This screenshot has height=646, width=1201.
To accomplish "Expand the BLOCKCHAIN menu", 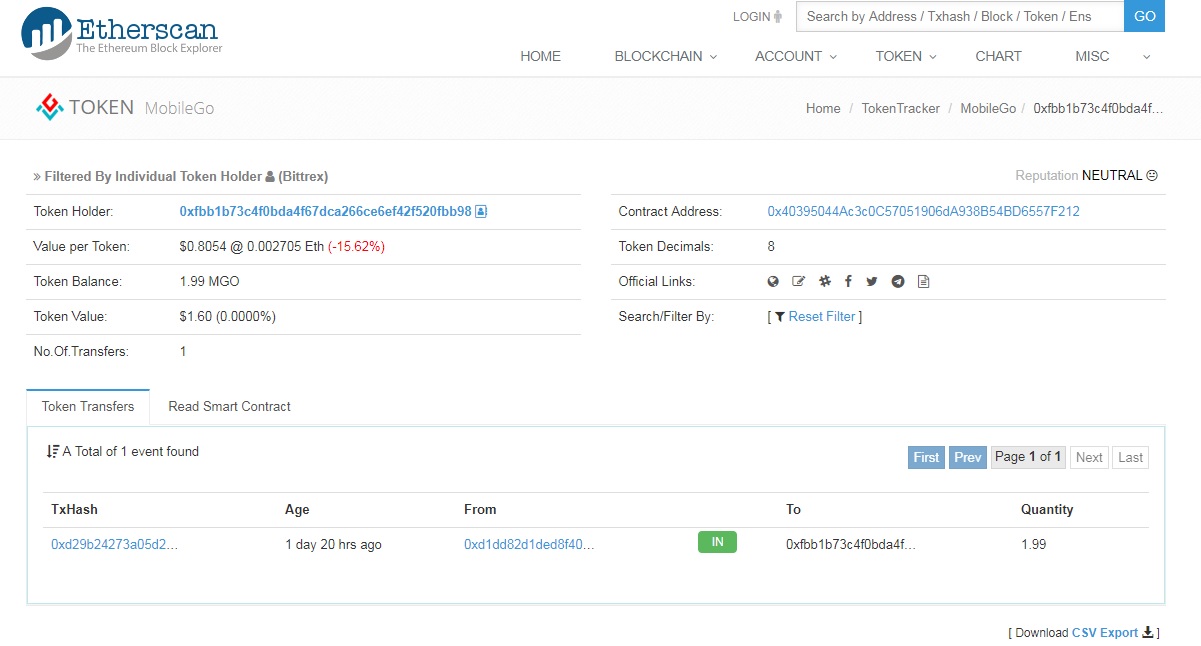I will [666, 56].
